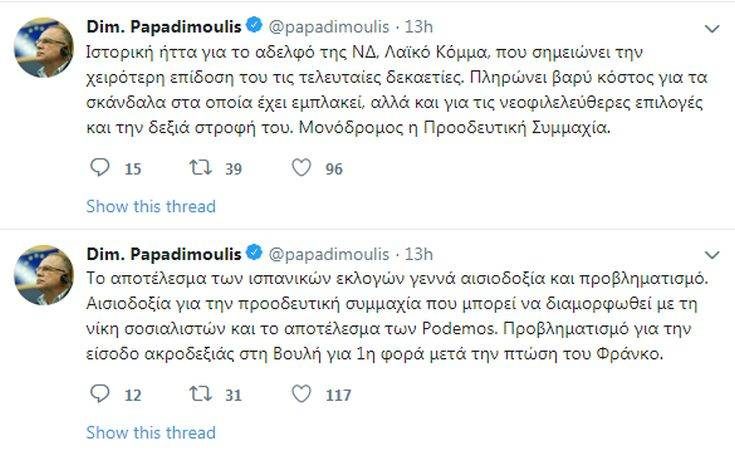735x451 pixels.
Task: Retweet the first tweet with 39 retweets
Action: coord(200,169)
